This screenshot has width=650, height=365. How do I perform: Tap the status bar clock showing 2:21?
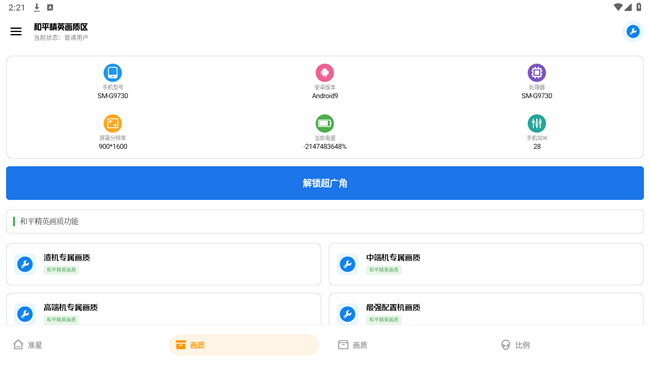point(17,7)
